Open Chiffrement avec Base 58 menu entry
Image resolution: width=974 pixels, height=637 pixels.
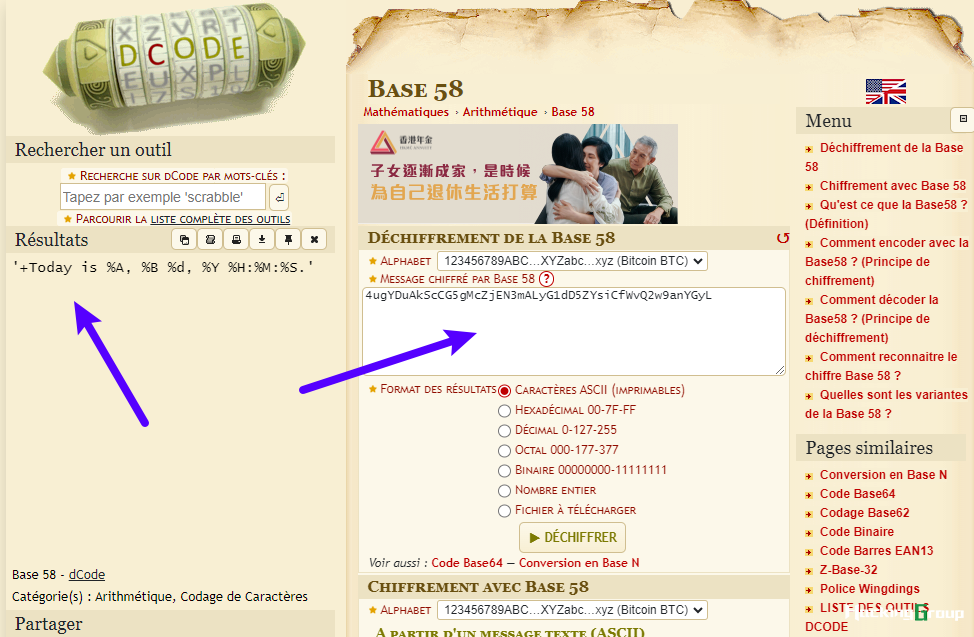893,186
